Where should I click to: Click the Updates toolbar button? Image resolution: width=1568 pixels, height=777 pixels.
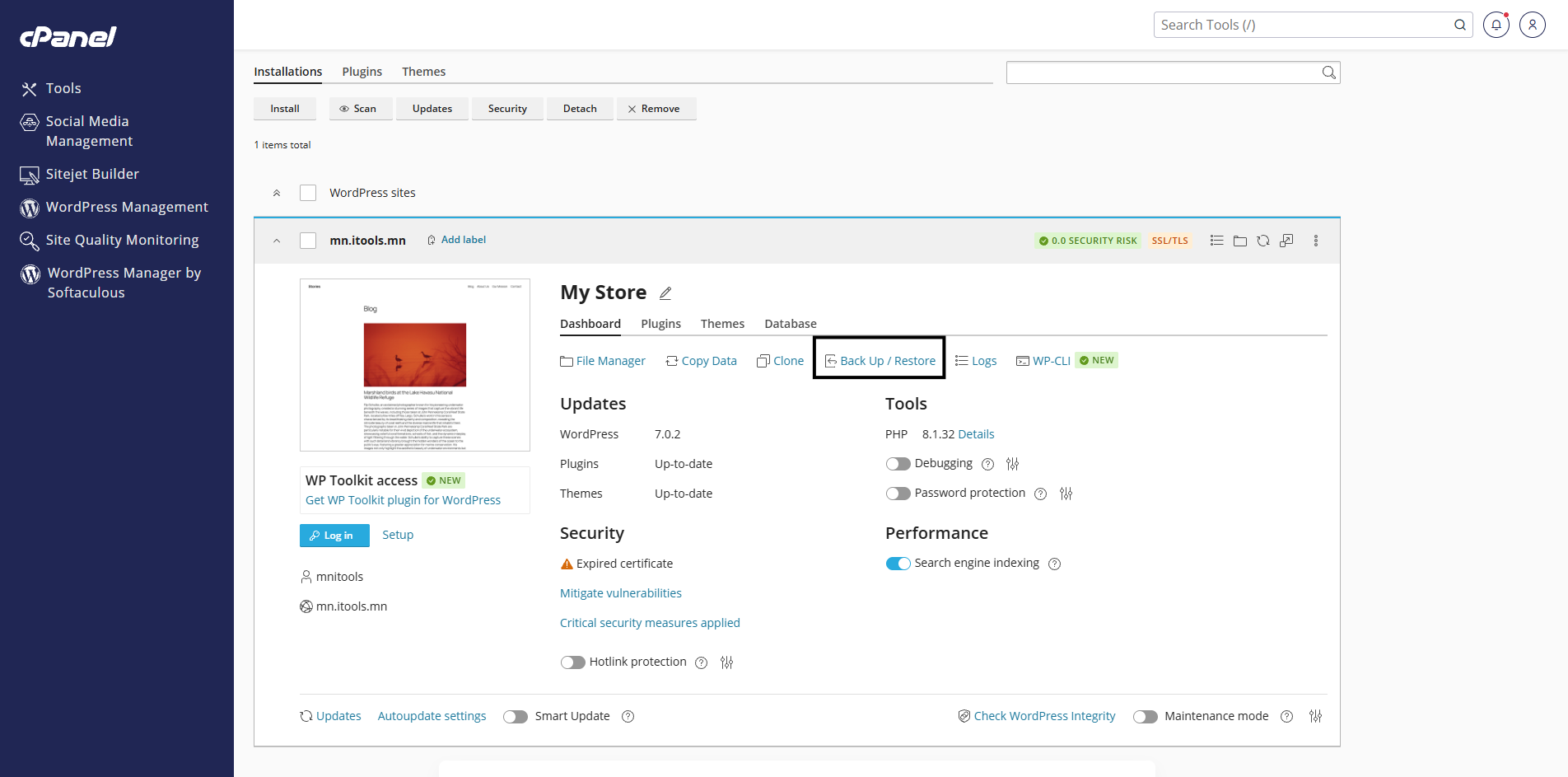pyautogui.click(x=432, y=109)
